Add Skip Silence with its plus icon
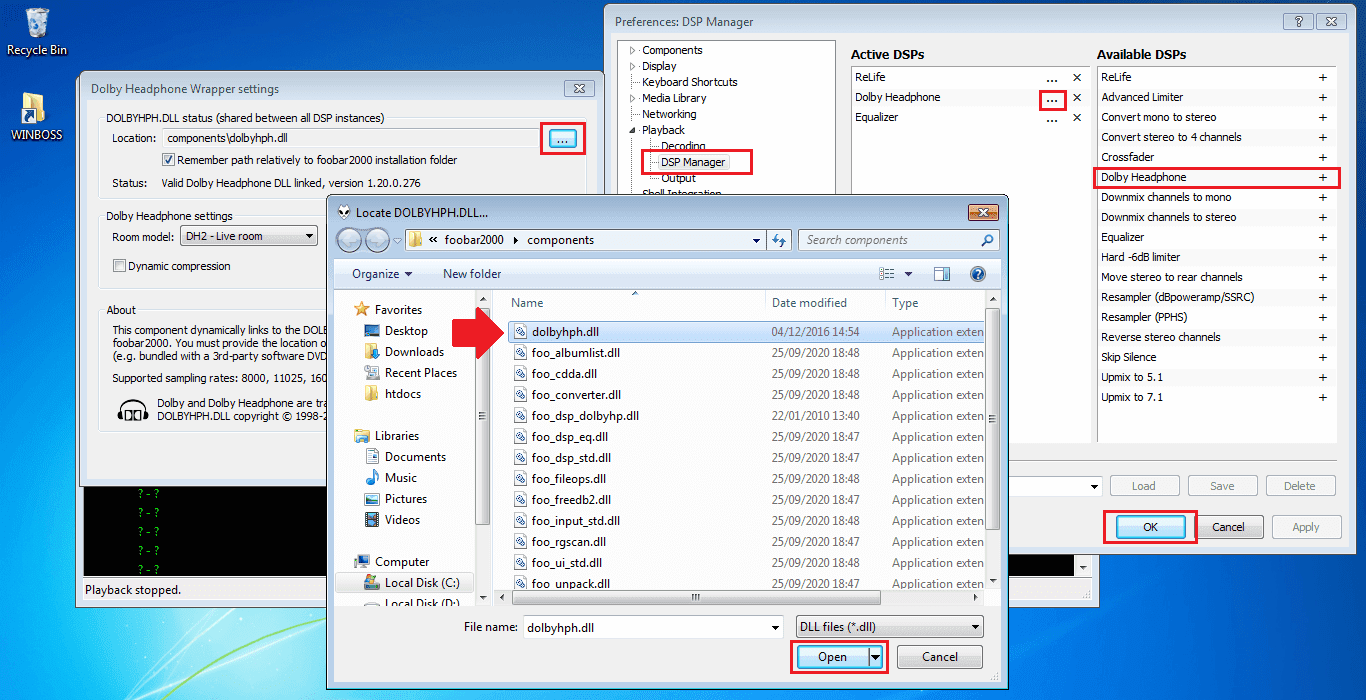 (1323, 357)
